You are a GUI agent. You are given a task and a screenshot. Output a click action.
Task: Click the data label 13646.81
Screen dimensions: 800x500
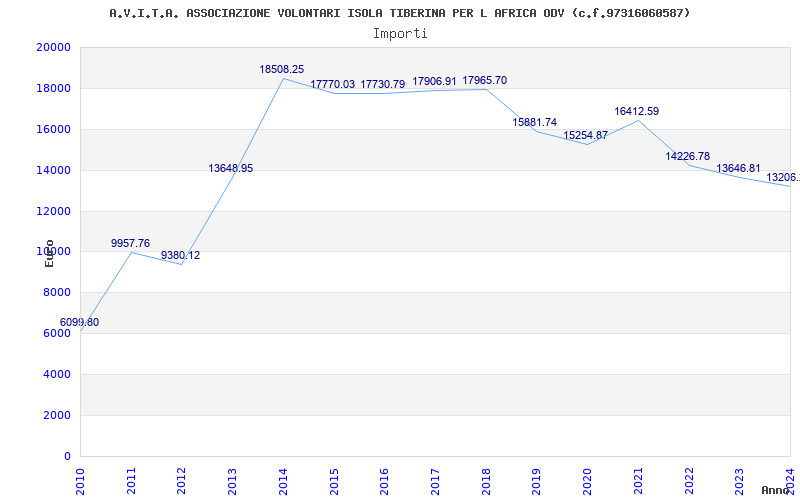[x=739, y=168]
